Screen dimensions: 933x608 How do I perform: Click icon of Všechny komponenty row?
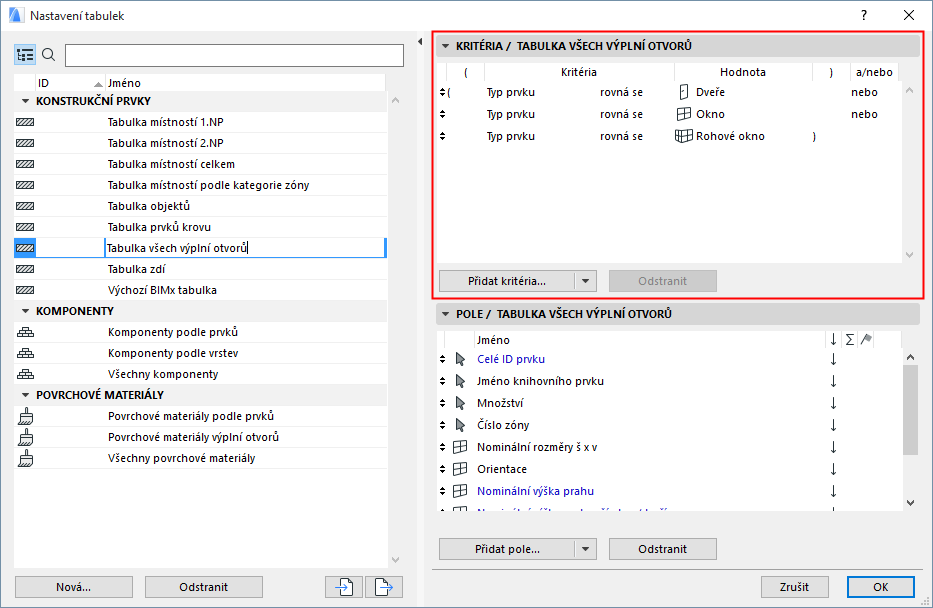click(x=26, y=374)
